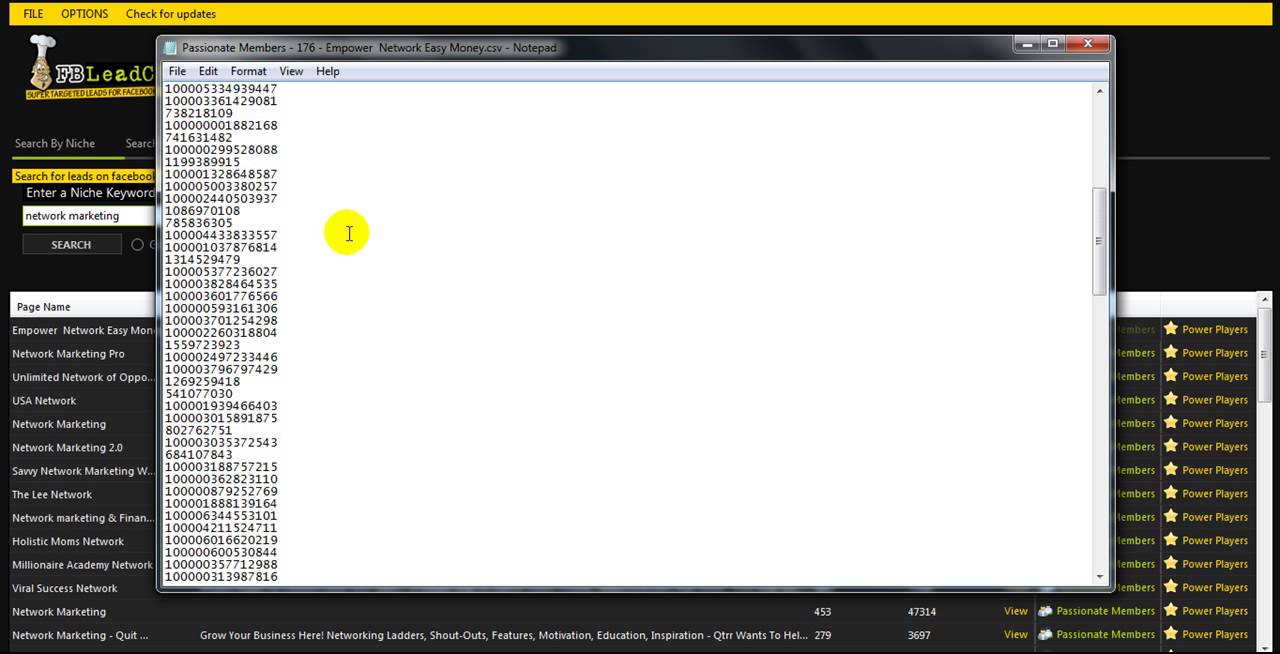Click the star icon in Unlimited Network row
Viewport: 1280px width, 654px height.
(1170, 376)
